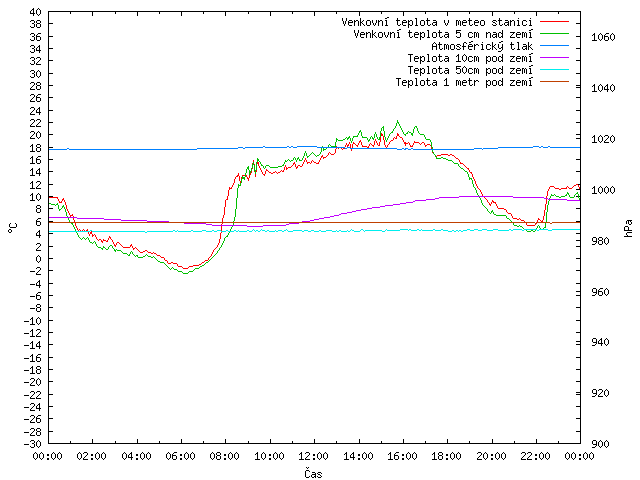Click the red line sample for meteo stanici
Image resolution: width=640 pixels, height=480 pixels.
click(x=554, y=22)
